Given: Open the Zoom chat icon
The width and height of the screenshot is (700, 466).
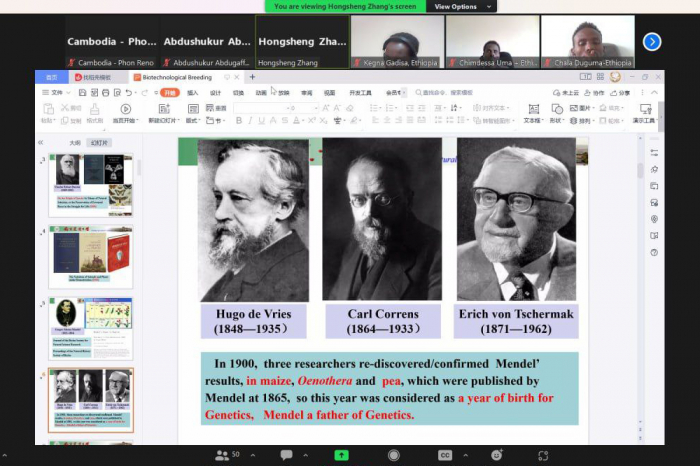Looking at the screenshot, I should pyautogui.click(x=285, y=455).
